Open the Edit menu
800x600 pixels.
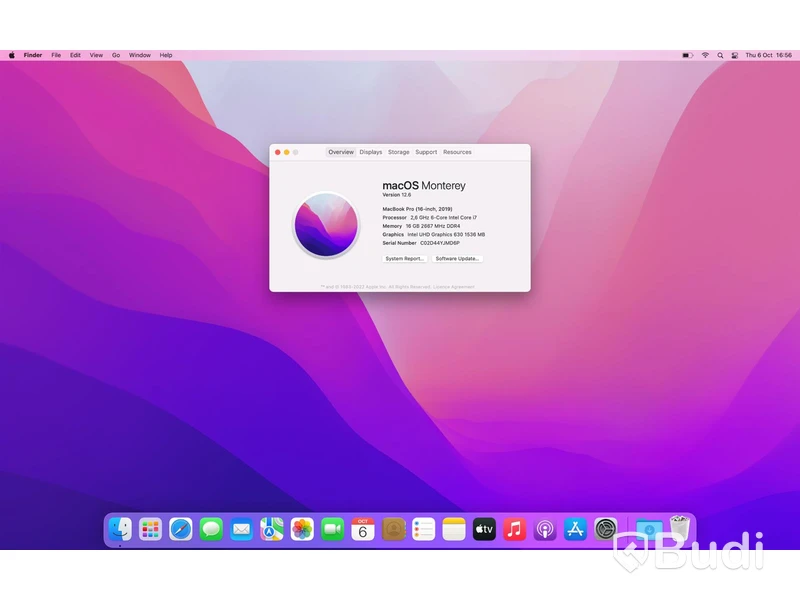click(x=76, y=55)
